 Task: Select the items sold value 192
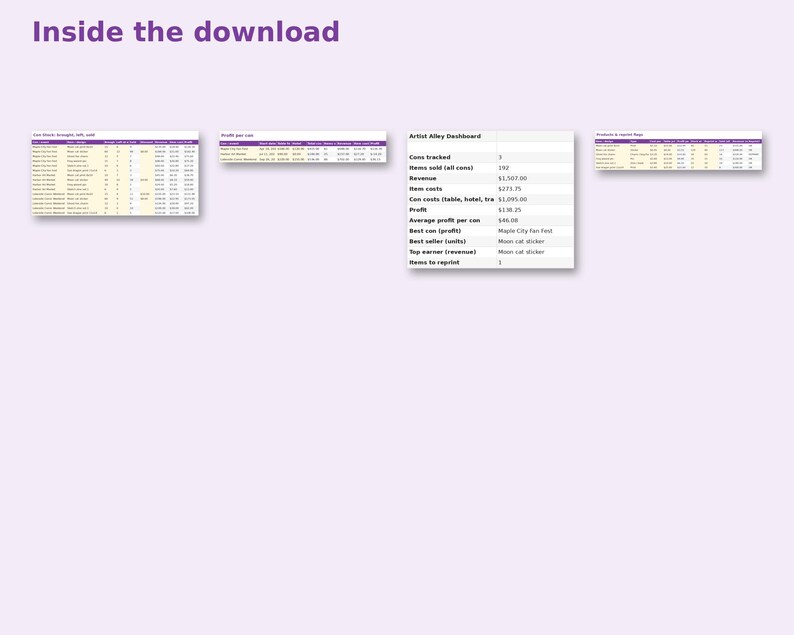503,168
